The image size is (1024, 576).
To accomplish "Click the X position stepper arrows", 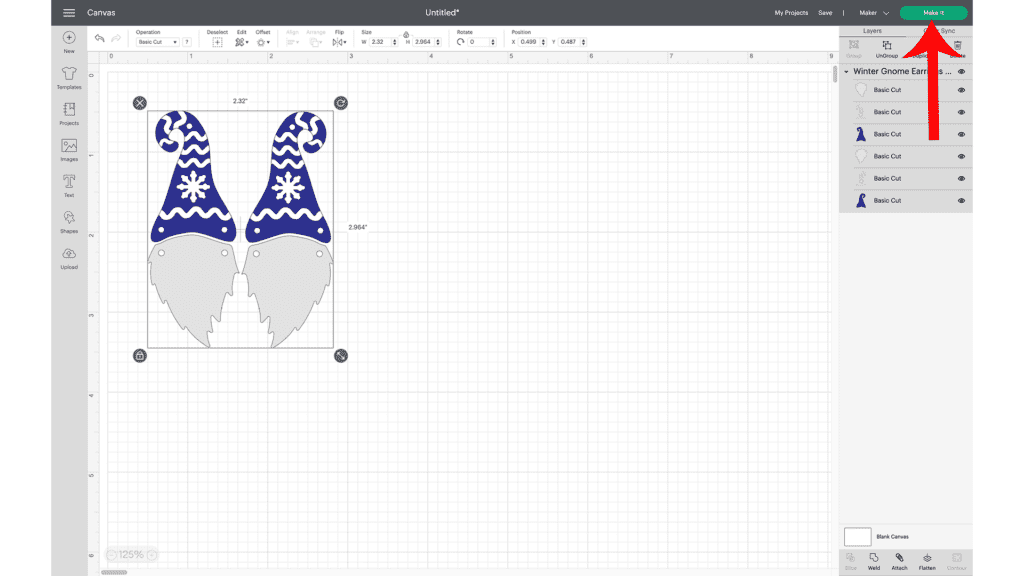I will point(543,42).
